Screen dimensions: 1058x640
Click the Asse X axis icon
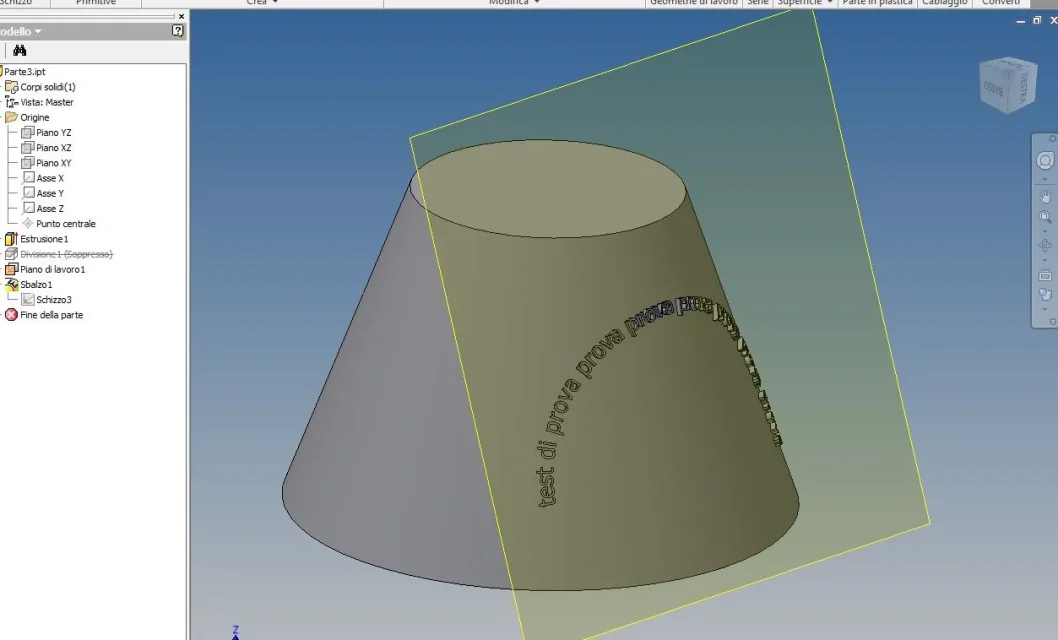(x=28, y=178)
